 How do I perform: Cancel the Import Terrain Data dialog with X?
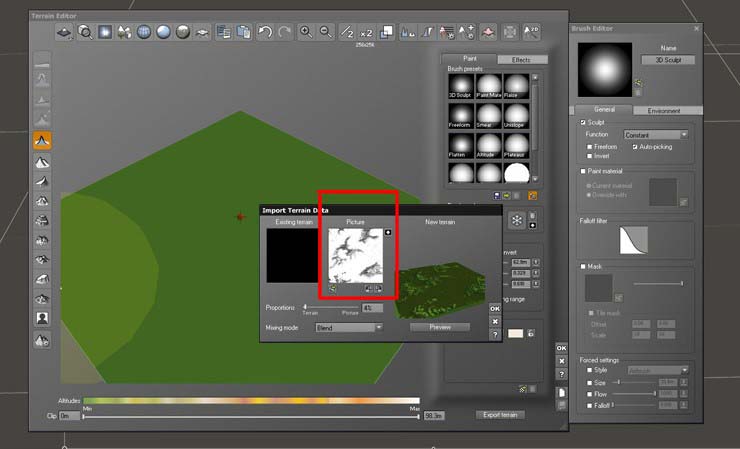[x=495, y=322]
